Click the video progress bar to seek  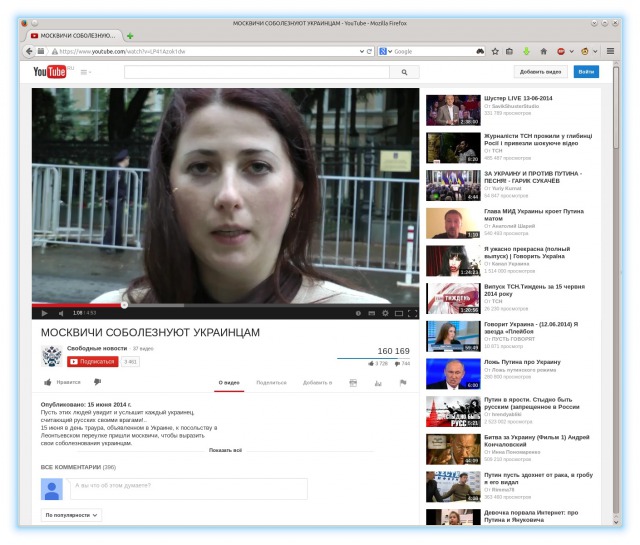tap(250, 304)
